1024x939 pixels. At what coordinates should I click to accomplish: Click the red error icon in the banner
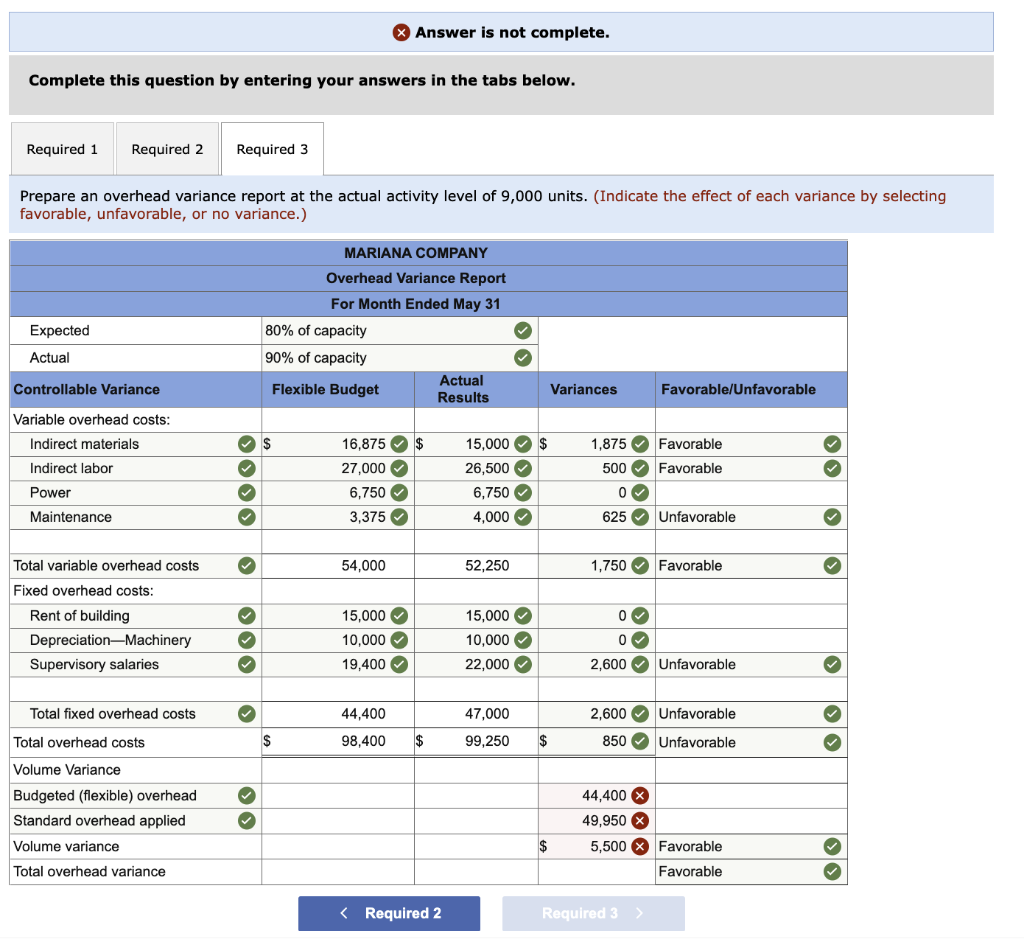(401, 32)
